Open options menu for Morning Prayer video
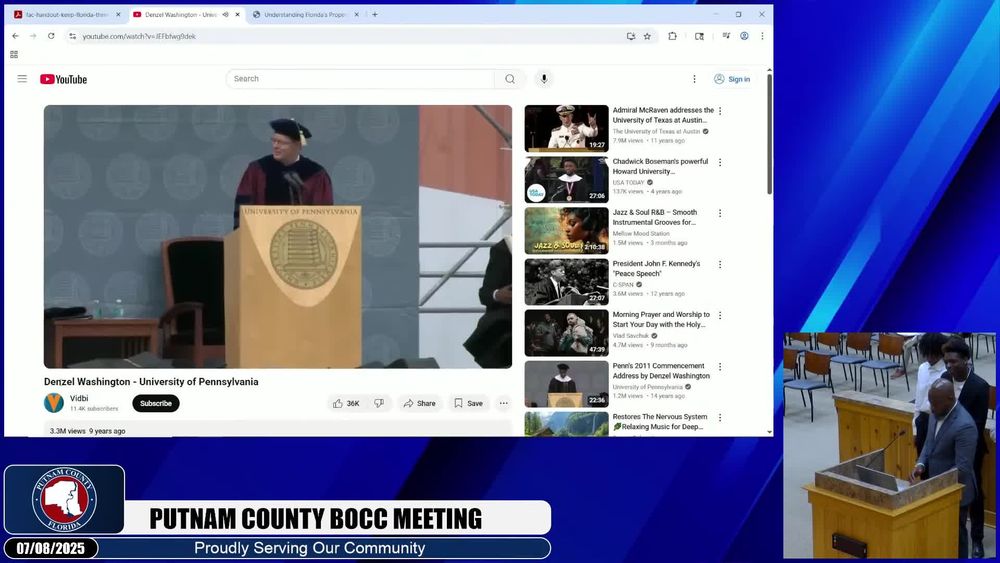 [x=720, y=316]
